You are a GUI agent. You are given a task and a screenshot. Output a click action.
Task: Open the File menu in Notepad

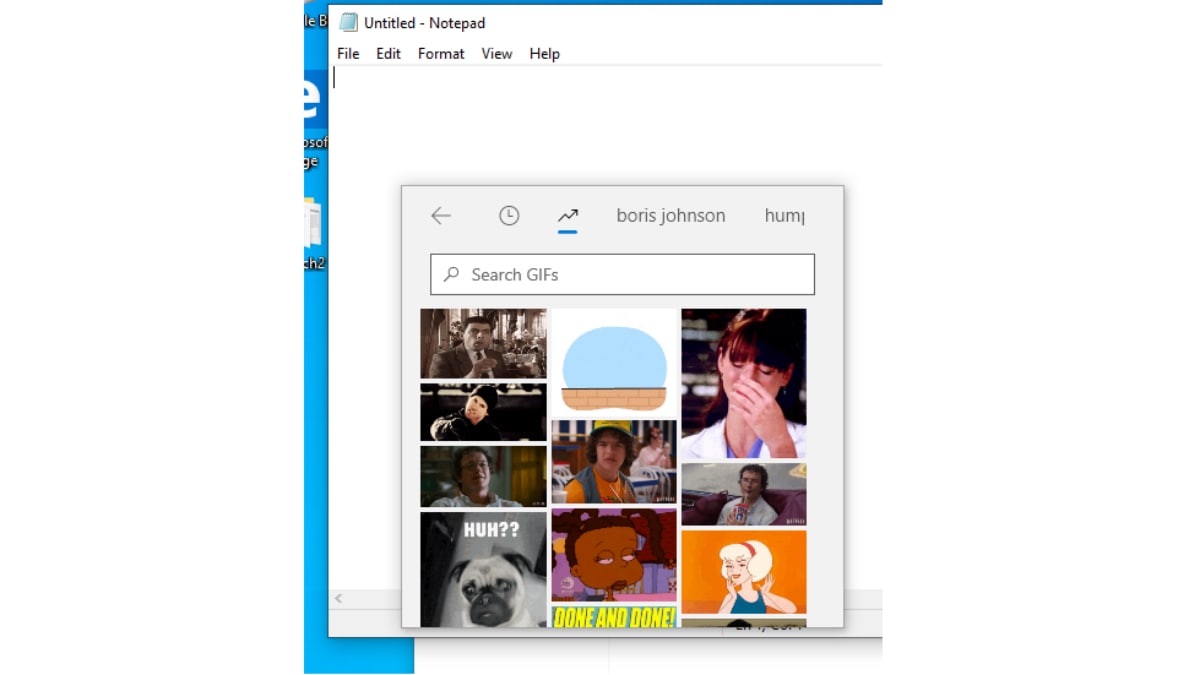click(348, 54)
